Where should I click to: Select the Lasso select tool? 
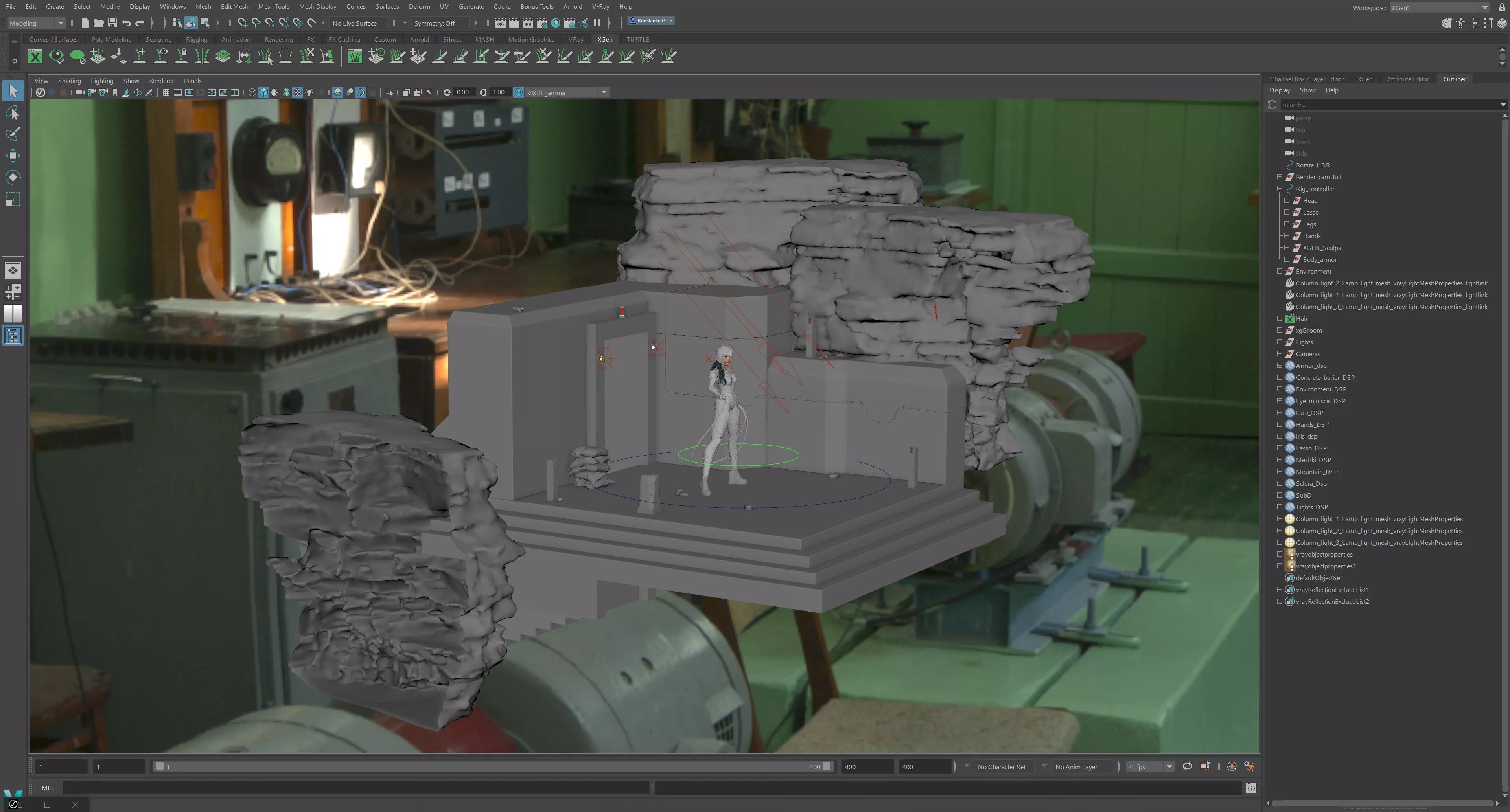click(13, 112)
